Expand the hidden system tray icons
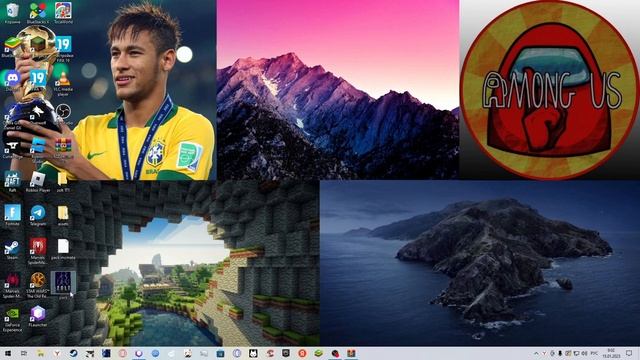The image size is (640, 360). (x=536, y=353)
